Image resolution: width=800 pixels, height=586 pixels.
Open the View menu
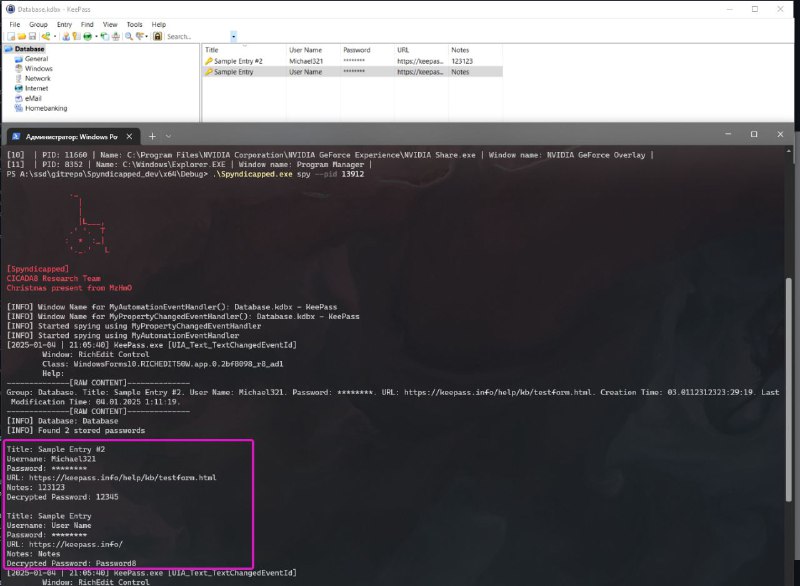point(110,24)
